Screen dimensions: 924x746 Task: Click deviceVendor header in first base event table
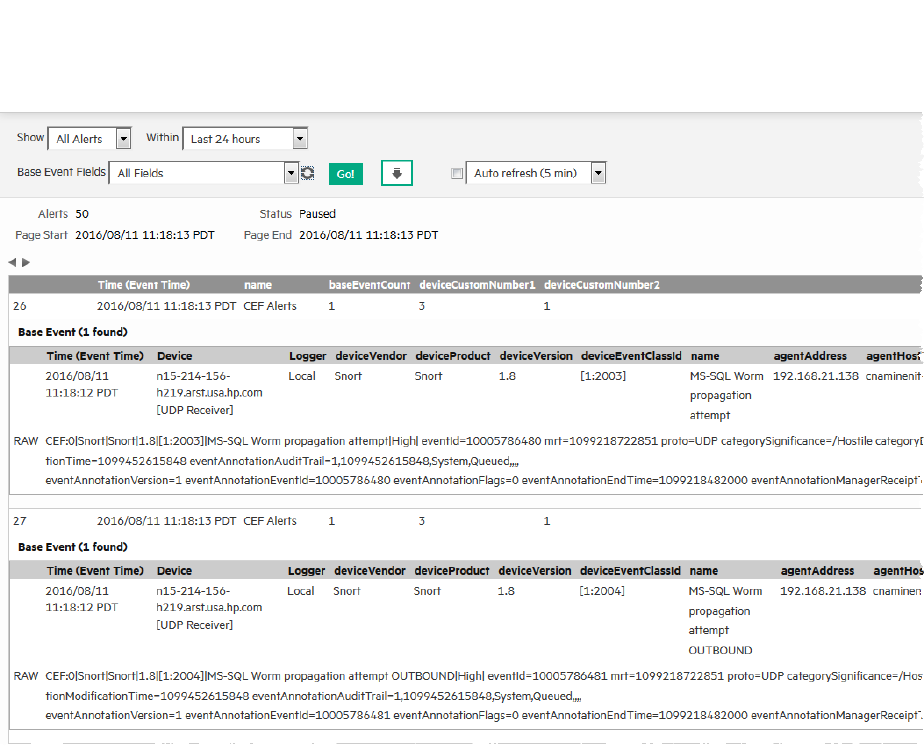(x=371, y=356)
